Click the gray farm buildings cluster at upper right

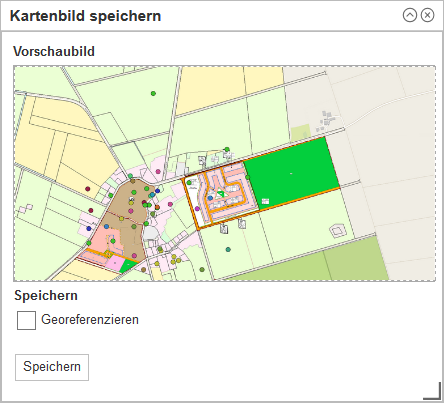326,120
